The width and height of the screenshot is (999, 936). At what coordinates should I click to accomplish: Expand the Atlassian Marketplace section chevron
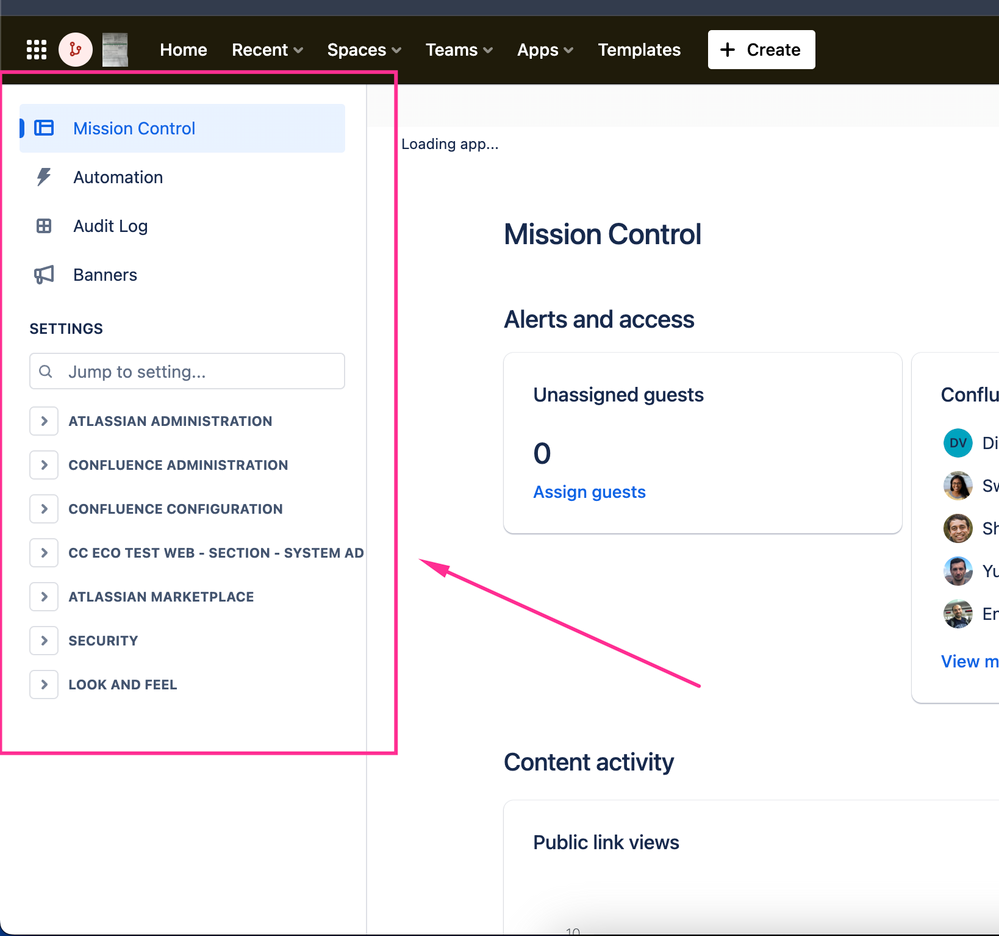[x=44, y=597]
